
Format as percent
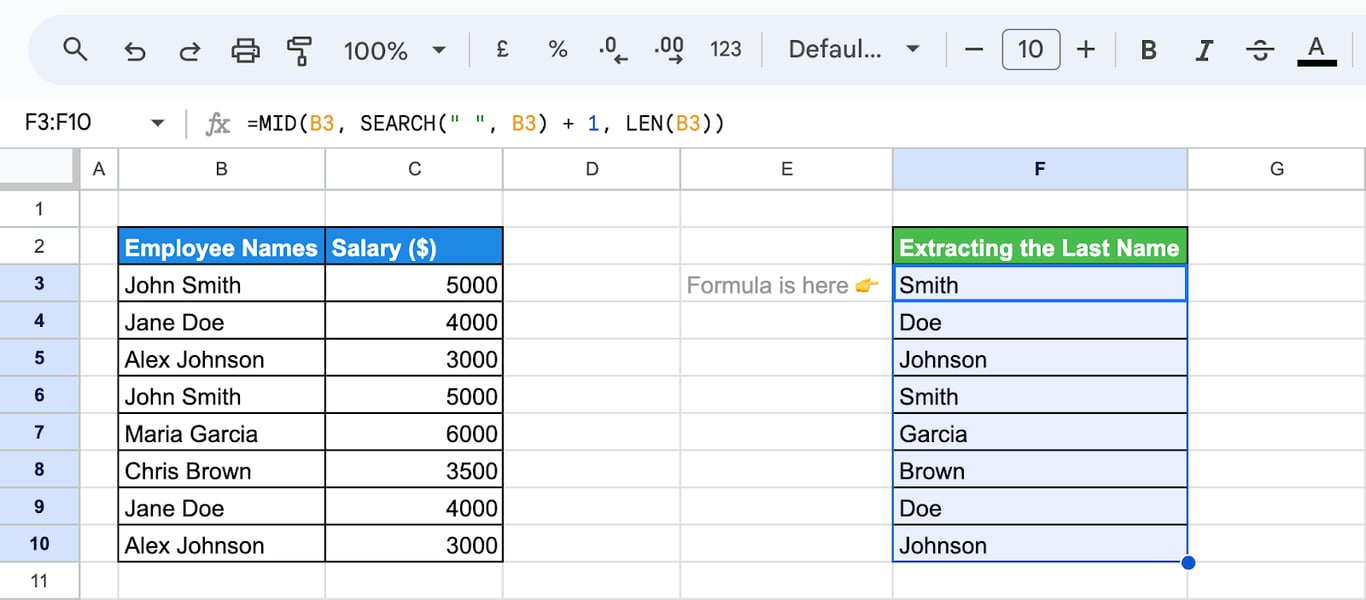point(558,49)
